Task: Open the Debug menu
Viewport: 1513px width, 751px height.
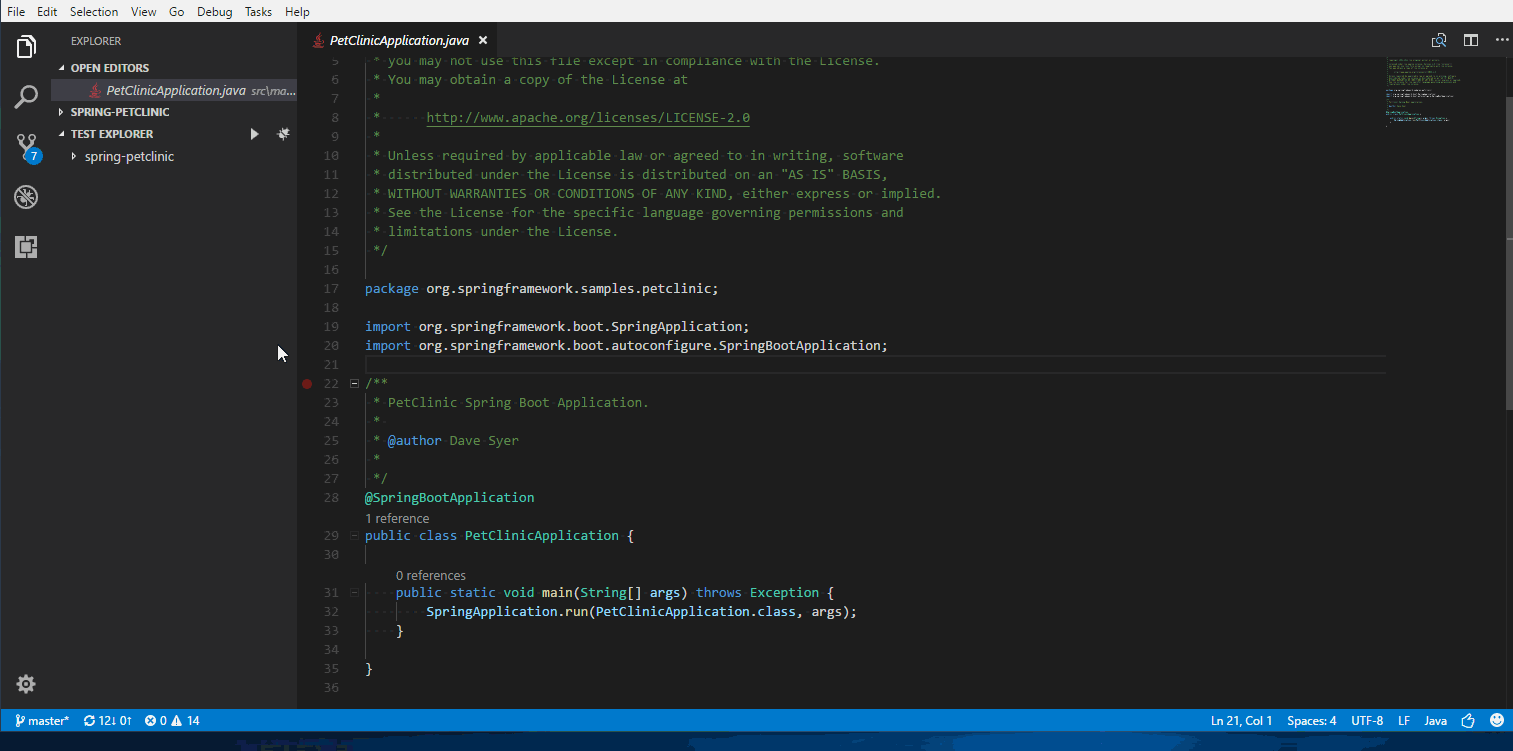Action: click(214, 11)
